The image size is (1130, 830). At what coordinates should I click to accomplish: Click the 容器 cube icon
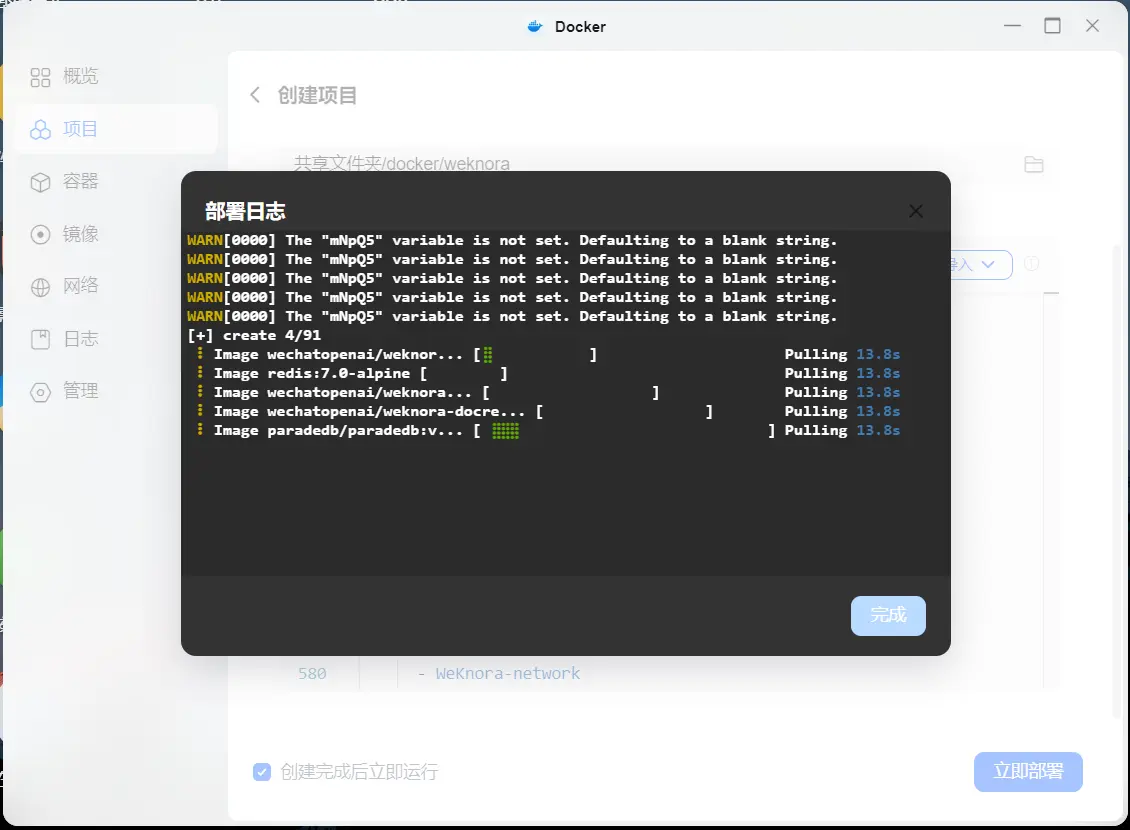40,182
